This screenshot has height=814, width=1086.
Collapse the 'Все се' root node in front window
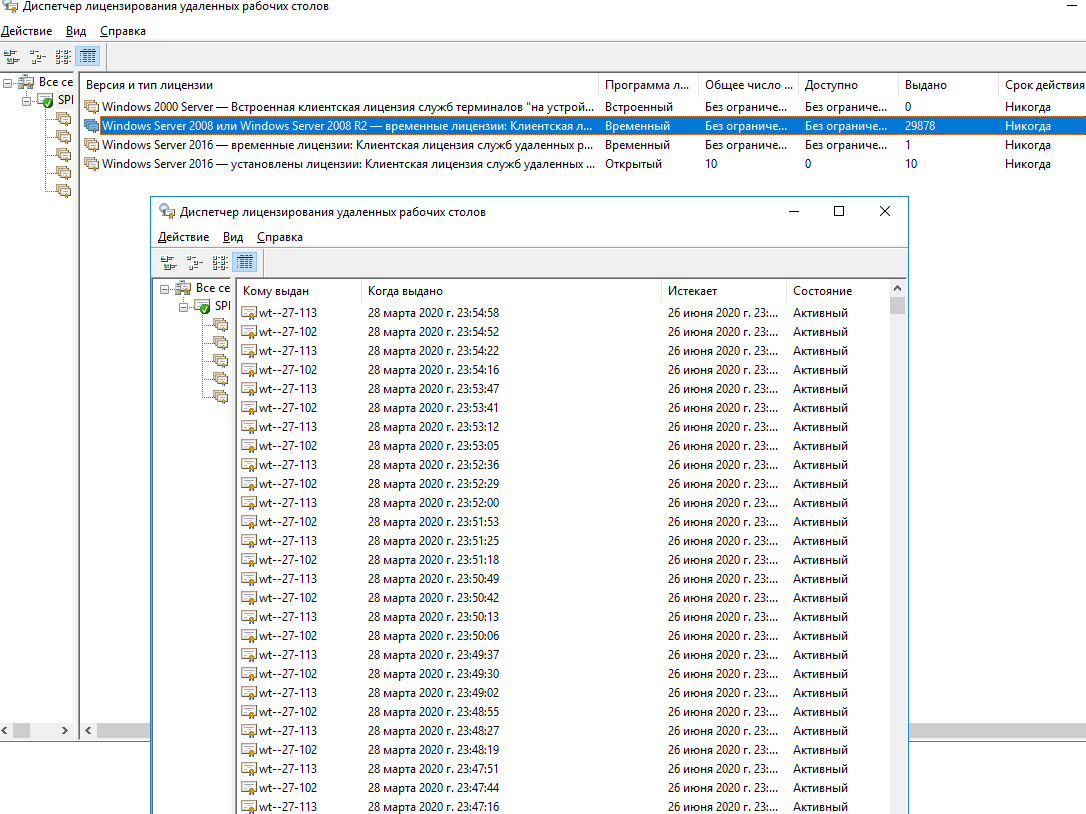tap(165, 288)
